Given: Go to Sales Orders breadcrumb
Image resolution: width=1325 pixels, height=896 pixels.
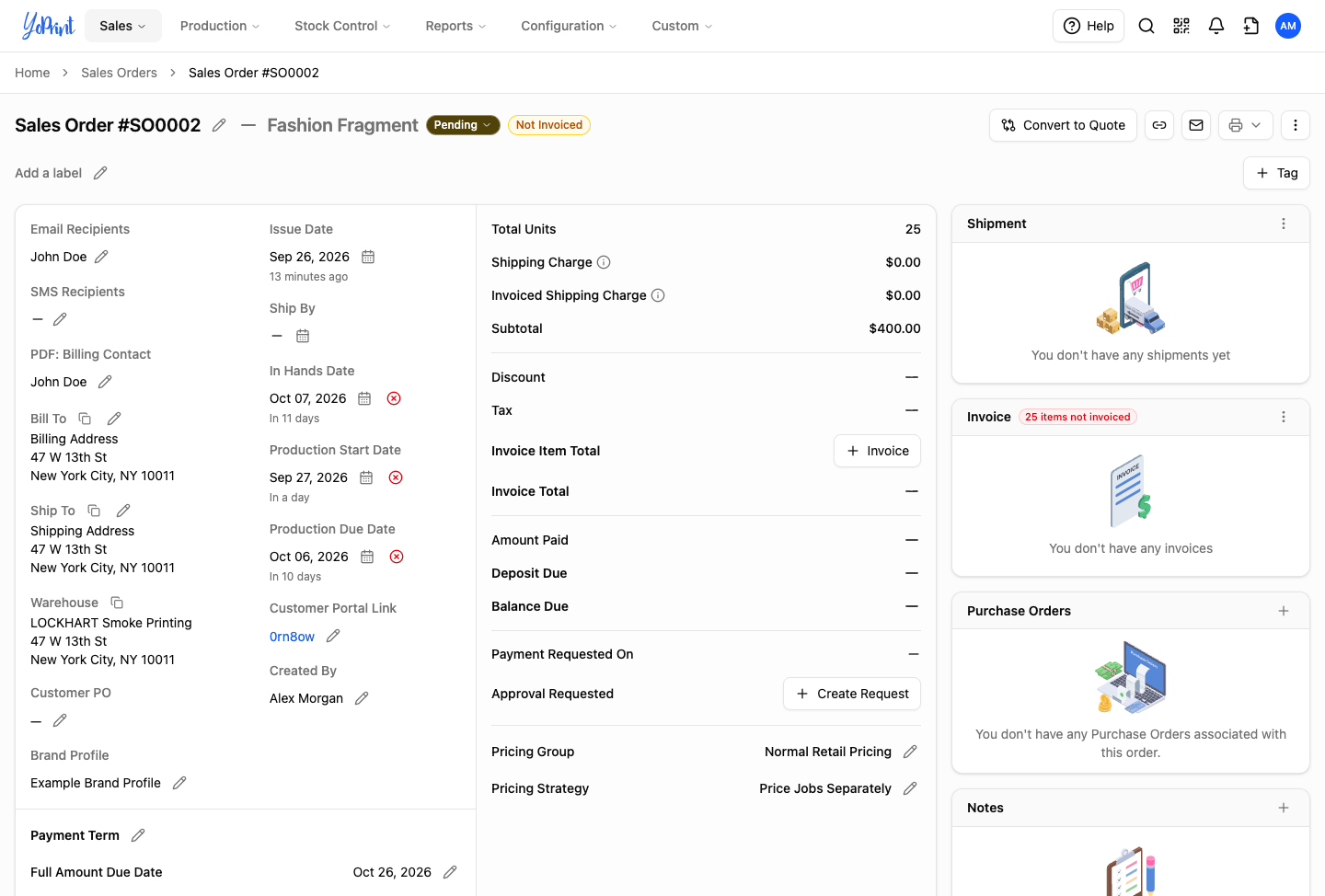Looking at the screenshot, I should pos(119,73).
